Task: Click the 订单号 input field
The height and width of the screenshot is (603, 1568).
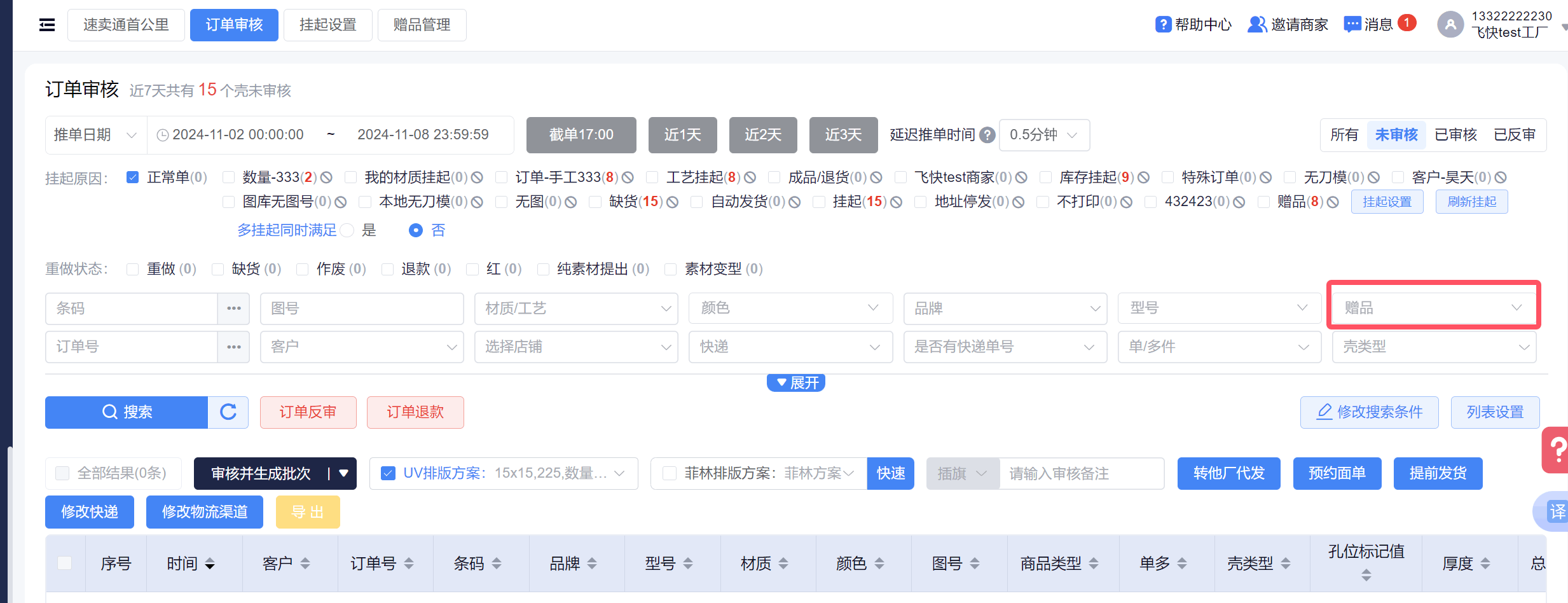Action: [132, 347]
